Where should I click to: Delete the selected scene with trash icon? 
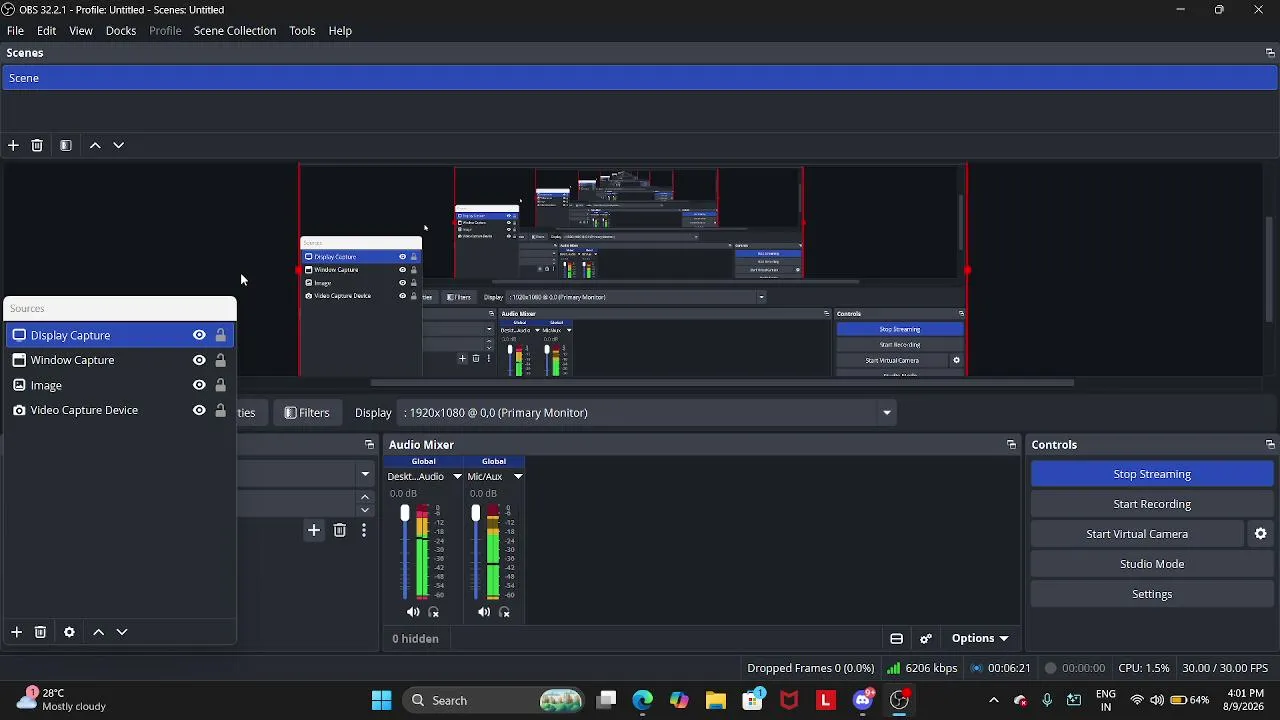(37, 145)
